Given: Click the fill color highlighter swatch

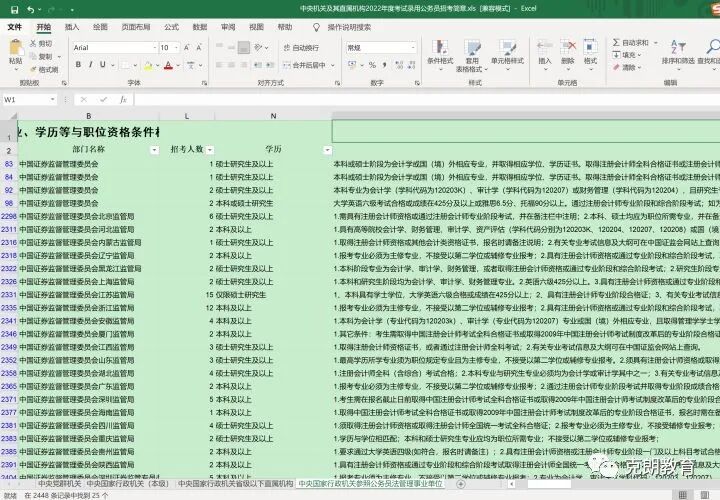Looking at the screenshot, I should point(148,65).
